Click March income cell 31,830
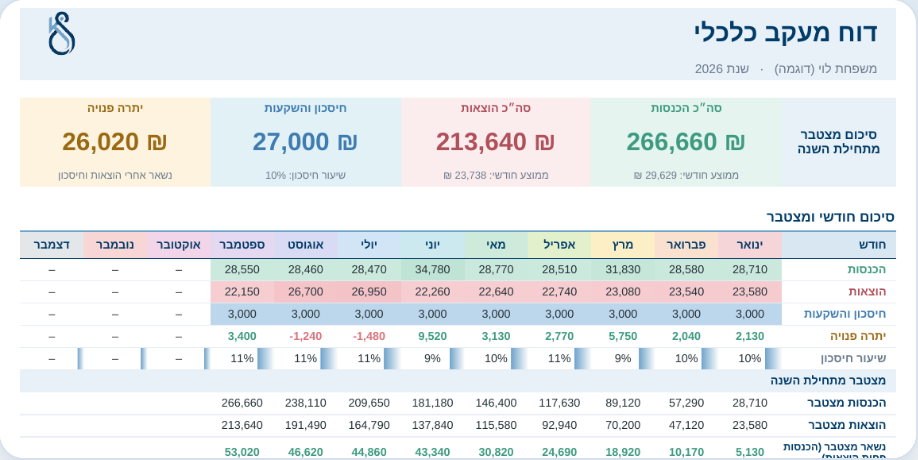The image size is (918, 460). point(623,270)
